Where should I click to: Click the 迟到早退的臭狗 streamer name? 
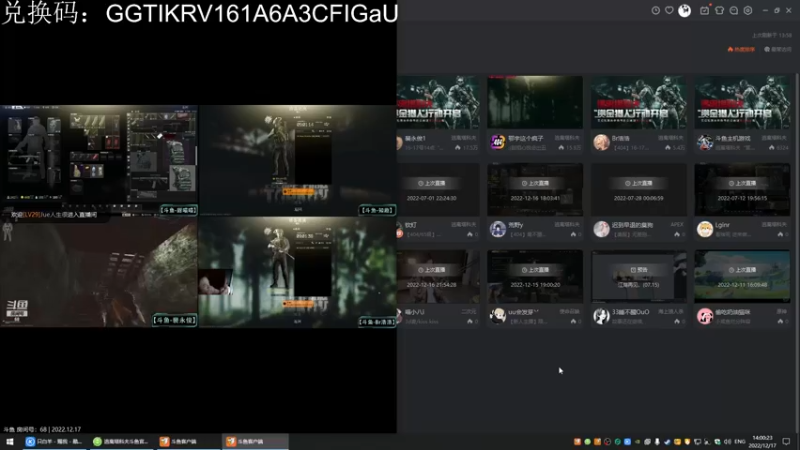632,225
